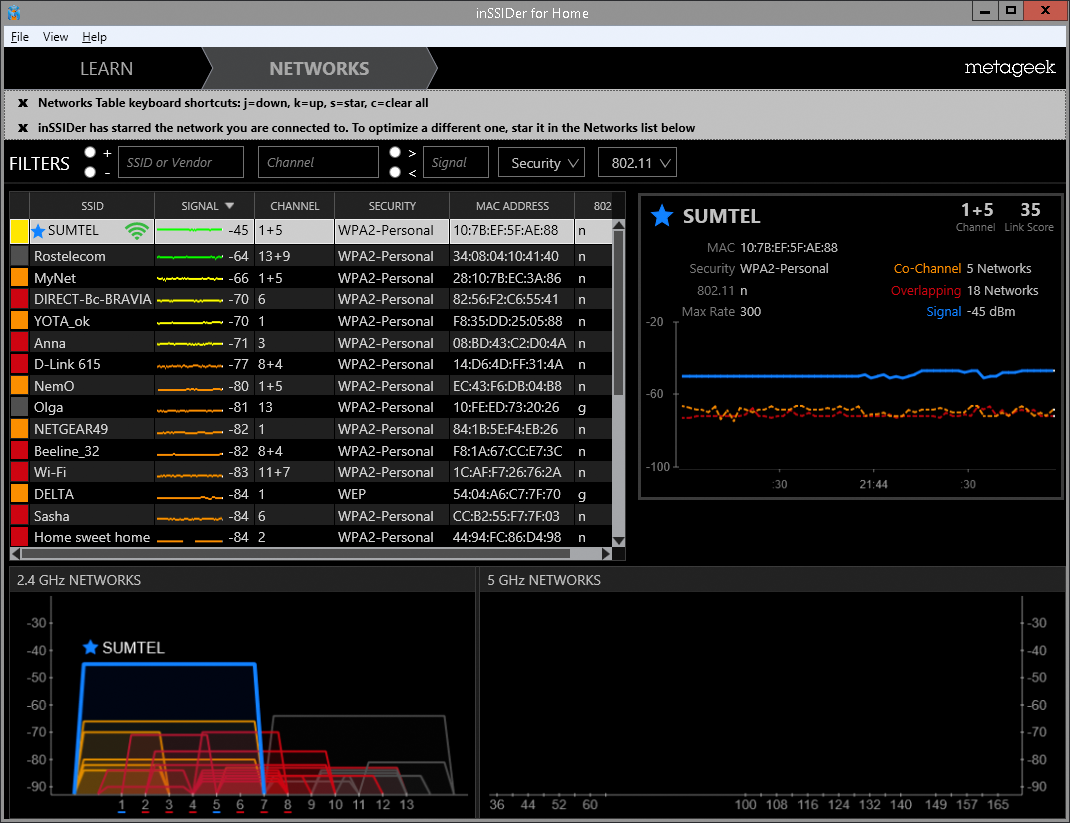This screenshot has width=1070, height=823.
Task: Click the orange color swatch for DELTA
Action: (20, 494)
